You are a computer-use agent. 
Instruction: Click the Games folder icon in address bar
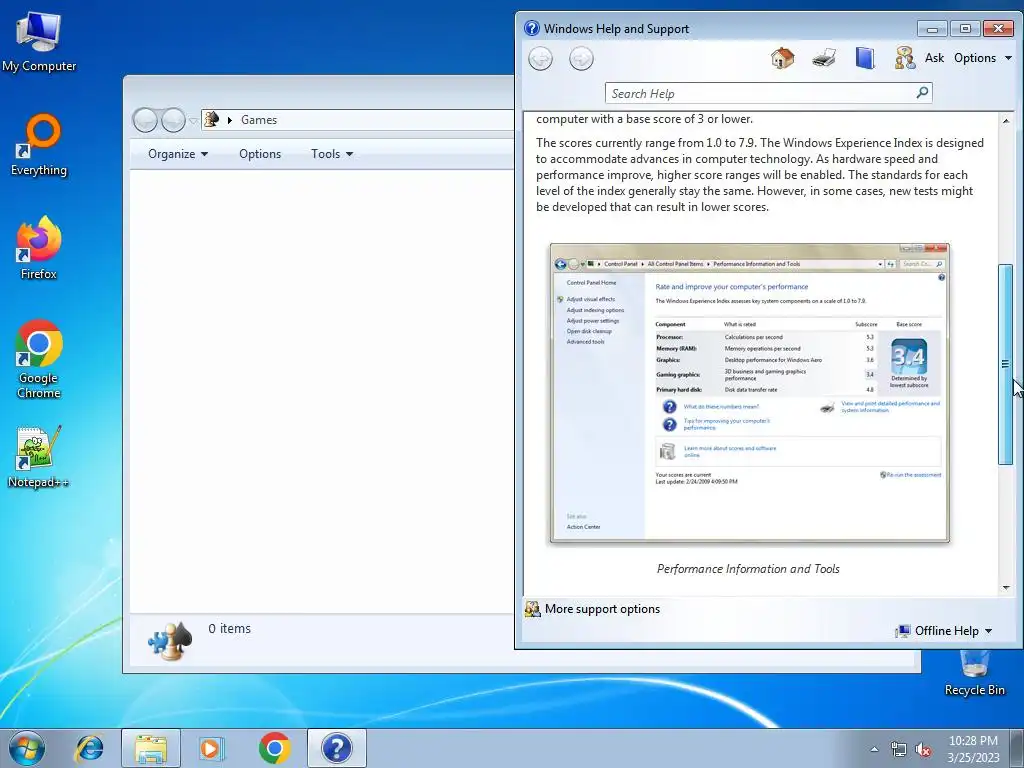tap(212, 120)
